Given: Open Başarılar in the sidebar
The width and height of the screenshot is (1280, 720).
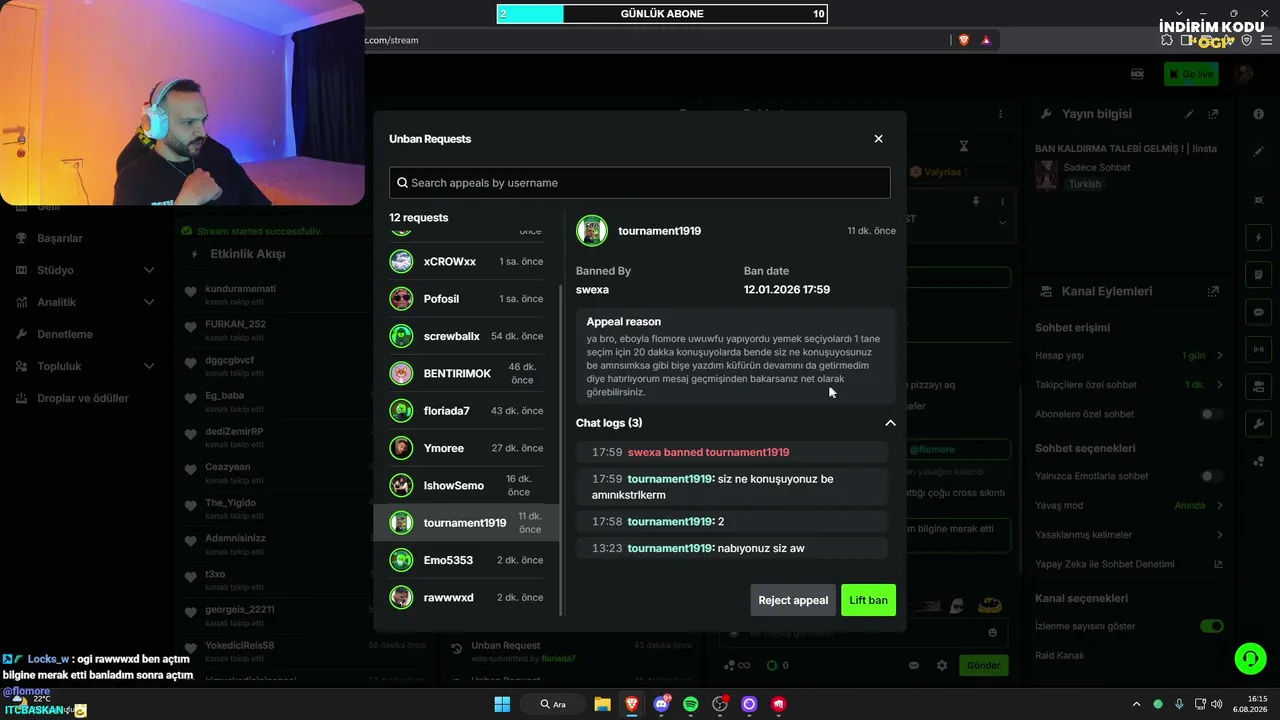Looking at the screenshot, I should pyautogui.click(x=60, y=238).
